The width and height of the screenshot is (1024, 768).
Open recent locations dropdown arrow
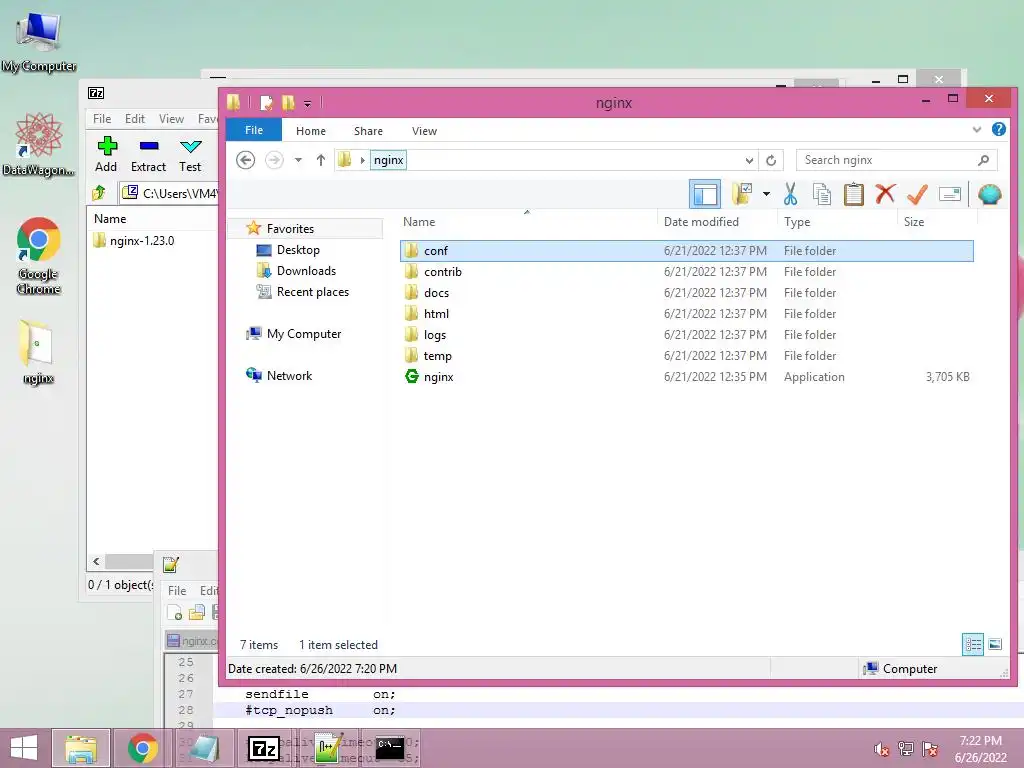pos(298,160)
